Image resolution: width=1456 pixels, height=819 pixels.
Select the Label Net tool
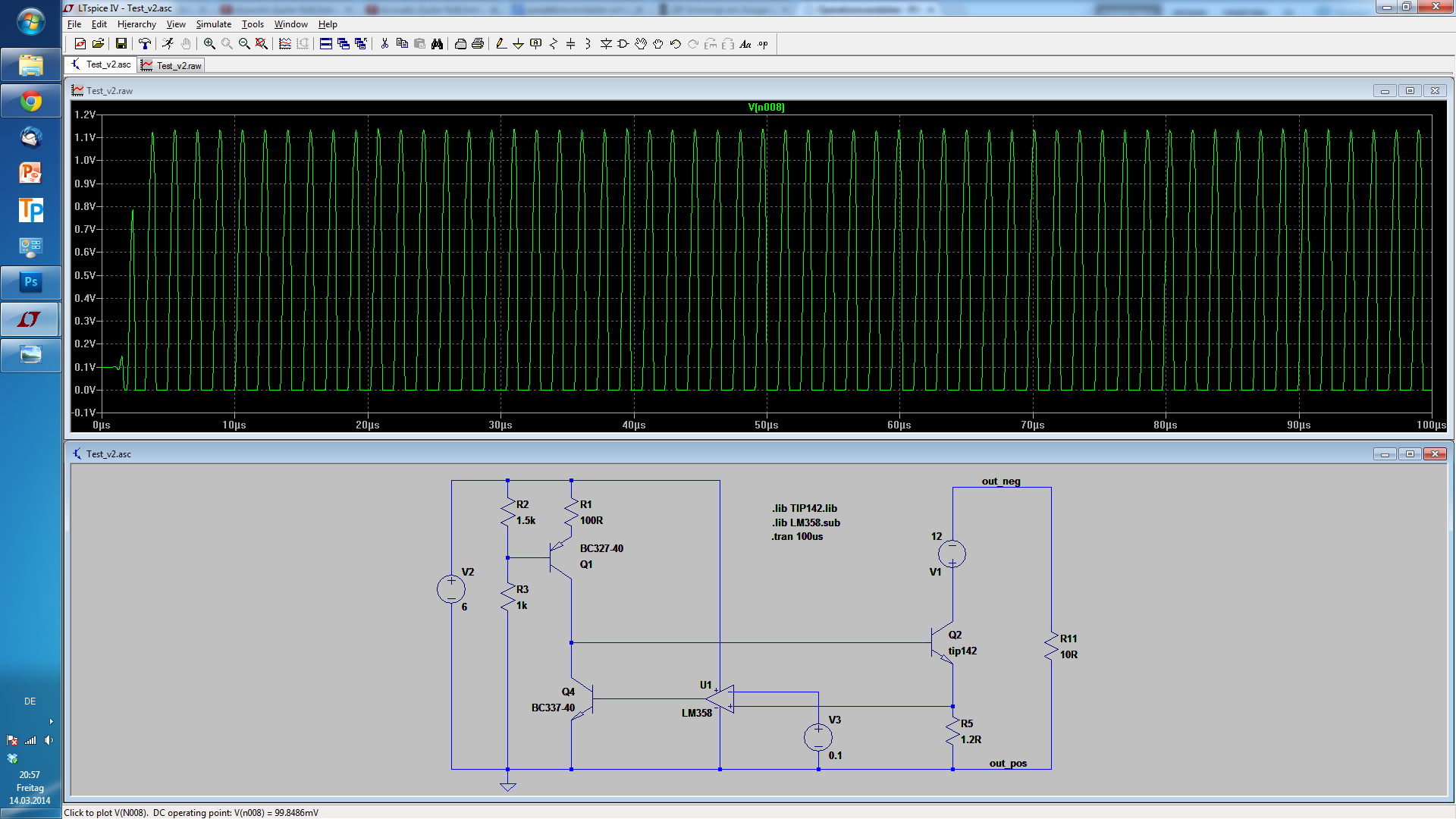pos(535,44)
